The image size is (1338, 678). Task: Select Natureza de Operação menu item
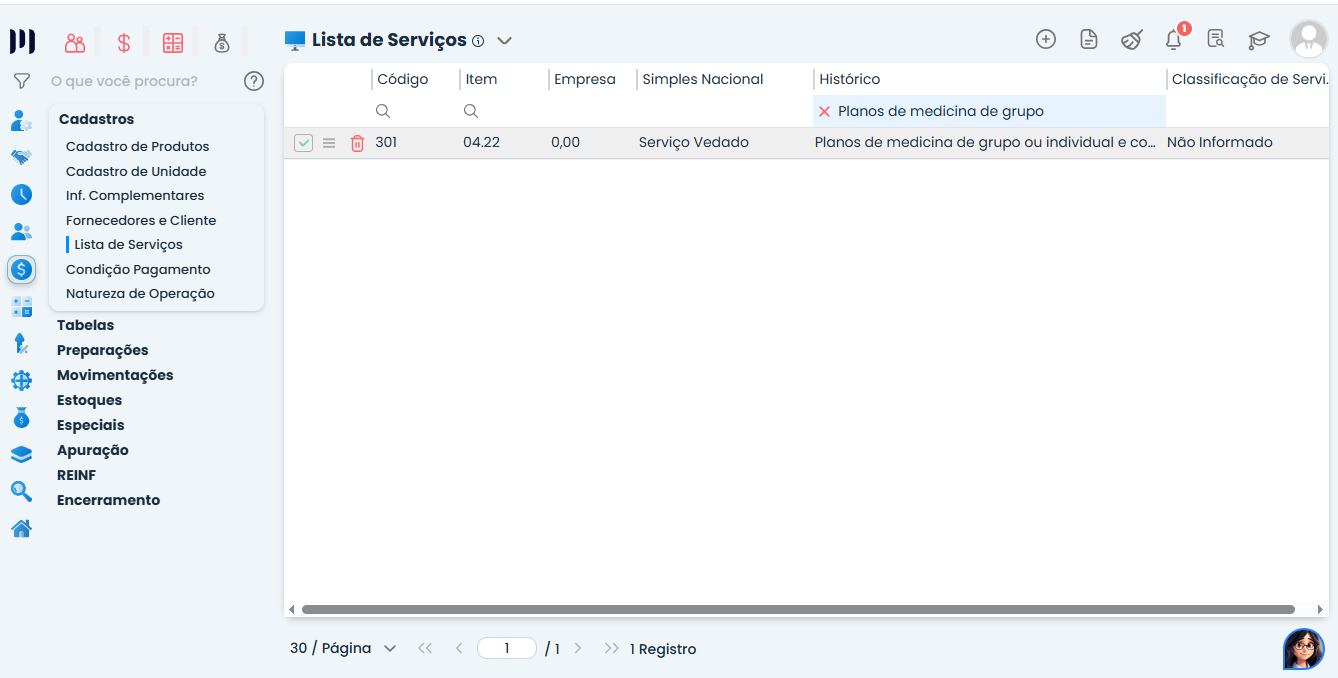pyautogui.click(x=140, y=293)
